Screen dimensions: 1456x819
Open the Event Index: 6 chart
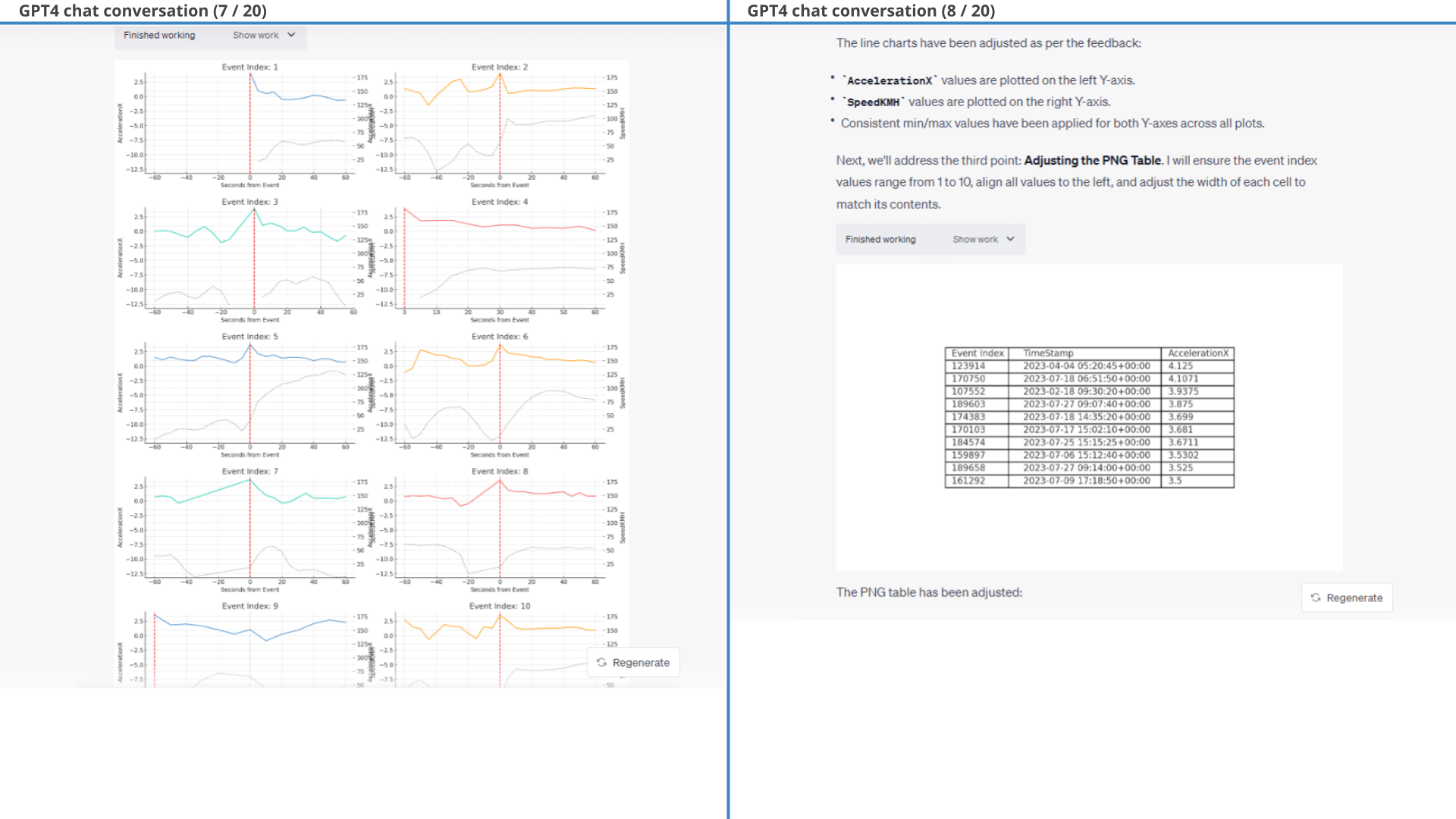[500, 396]
